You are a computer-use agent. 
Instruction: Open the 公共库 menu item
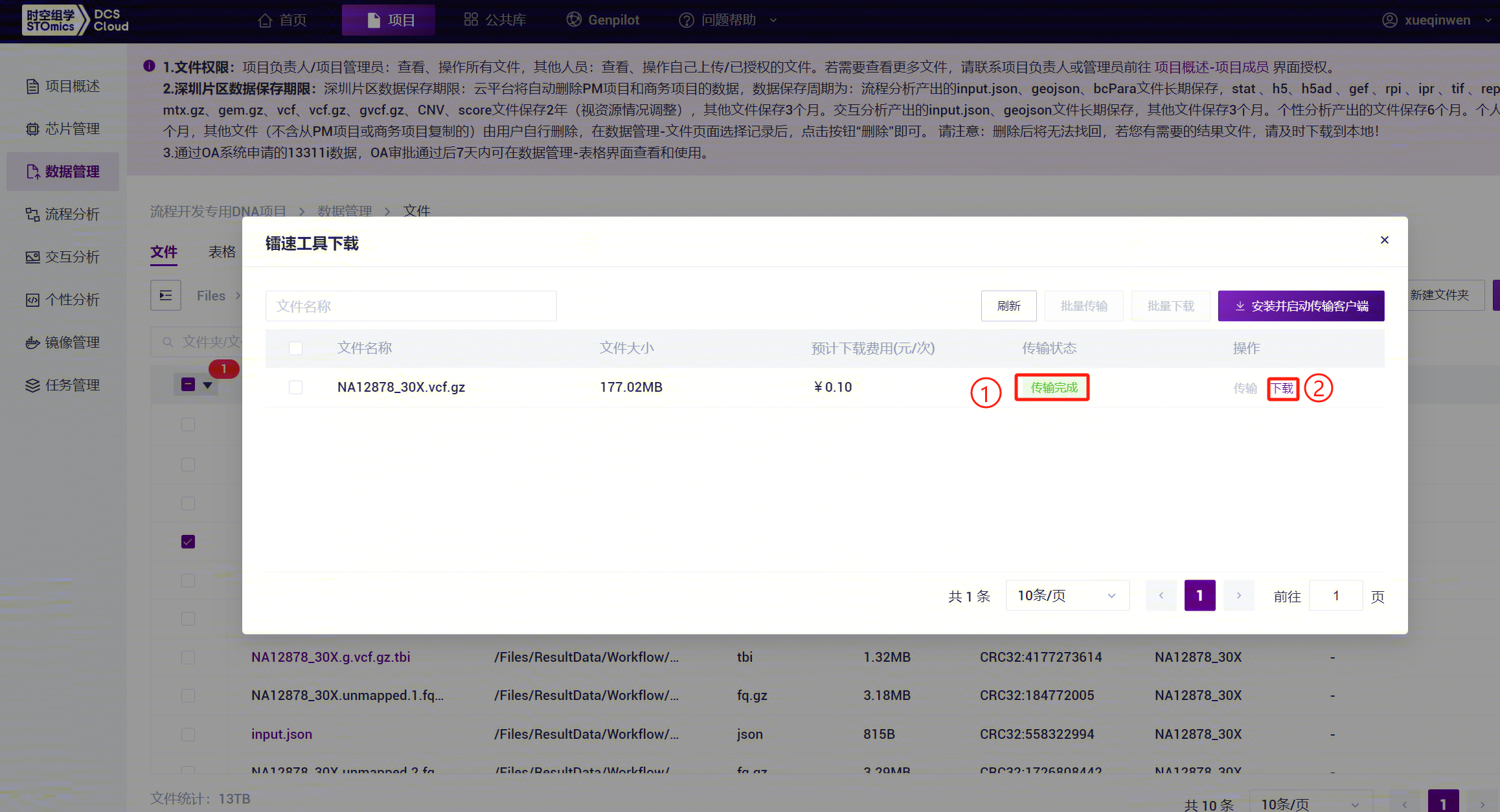tap(495, 20)
